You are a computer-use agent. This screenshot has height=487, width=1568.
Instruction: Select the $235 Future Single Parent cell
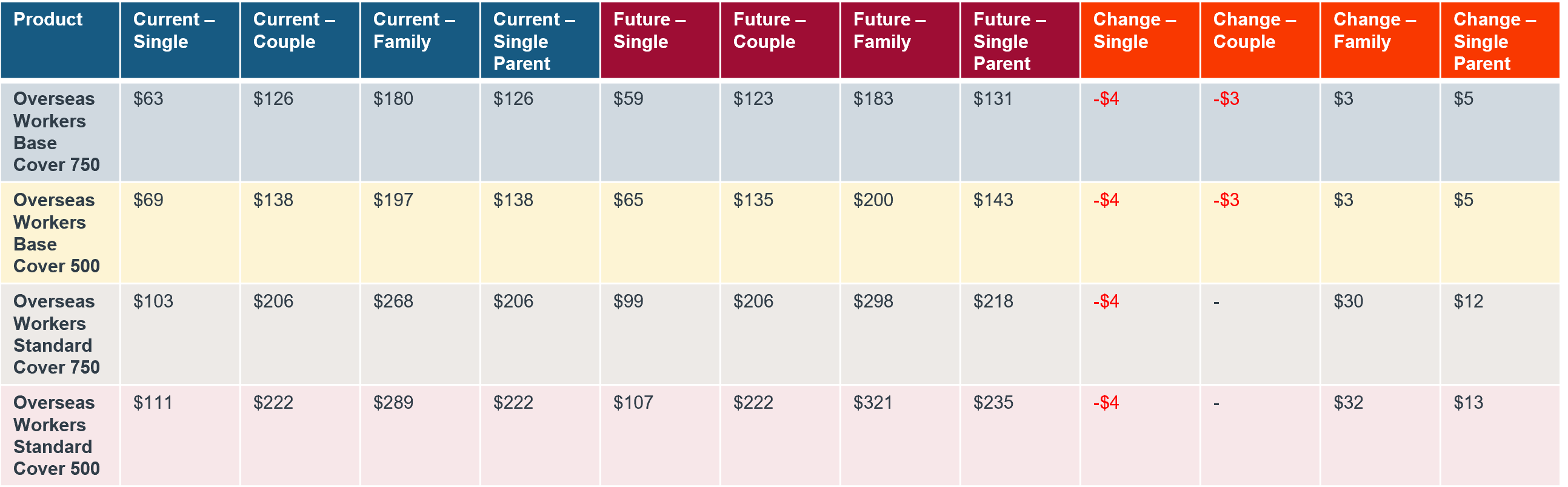993,402
